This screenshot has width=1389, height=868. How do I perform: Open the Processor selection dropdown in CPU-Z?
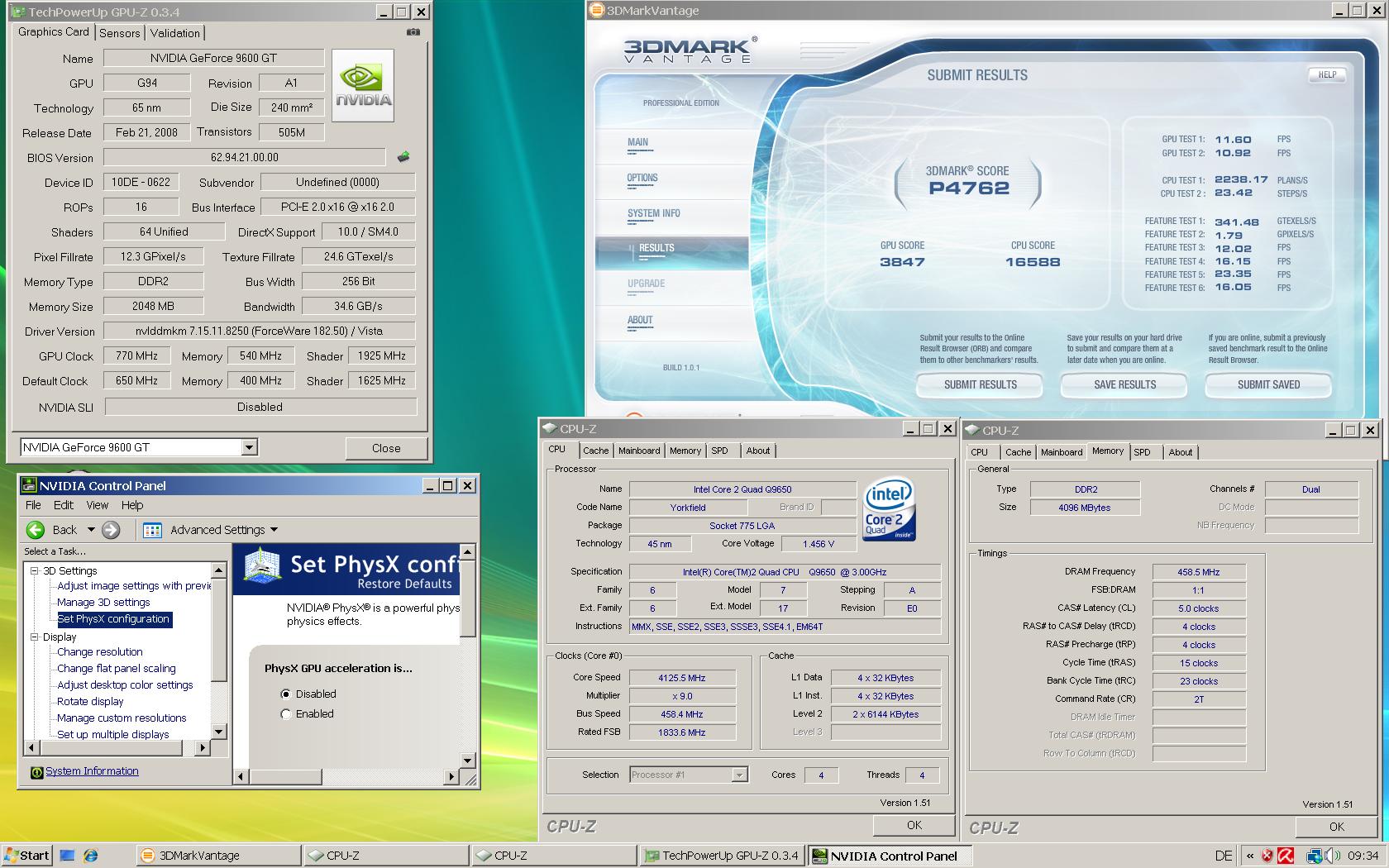(x=739, y=775)
